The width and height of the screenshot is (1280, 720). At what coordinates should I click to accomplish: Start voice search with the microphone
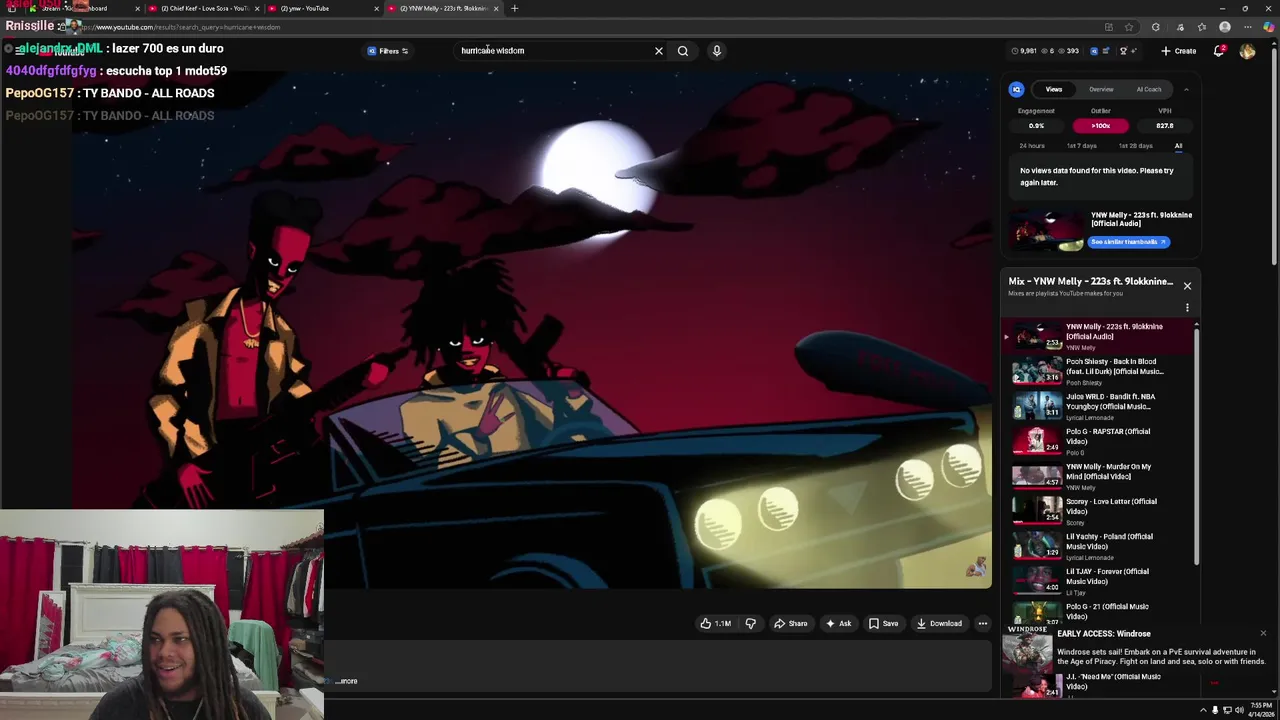[717, 50]
